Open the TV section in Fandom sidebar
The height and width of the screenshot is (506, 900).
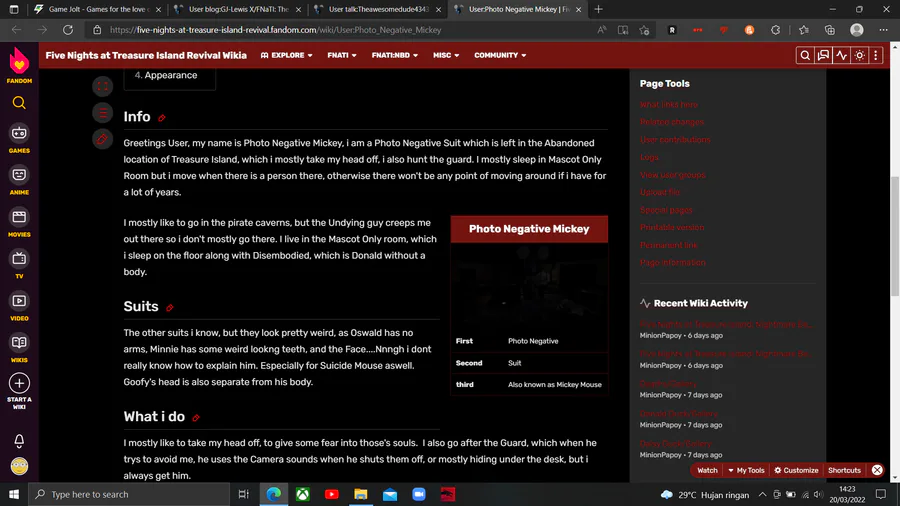[x=19, y=264]
